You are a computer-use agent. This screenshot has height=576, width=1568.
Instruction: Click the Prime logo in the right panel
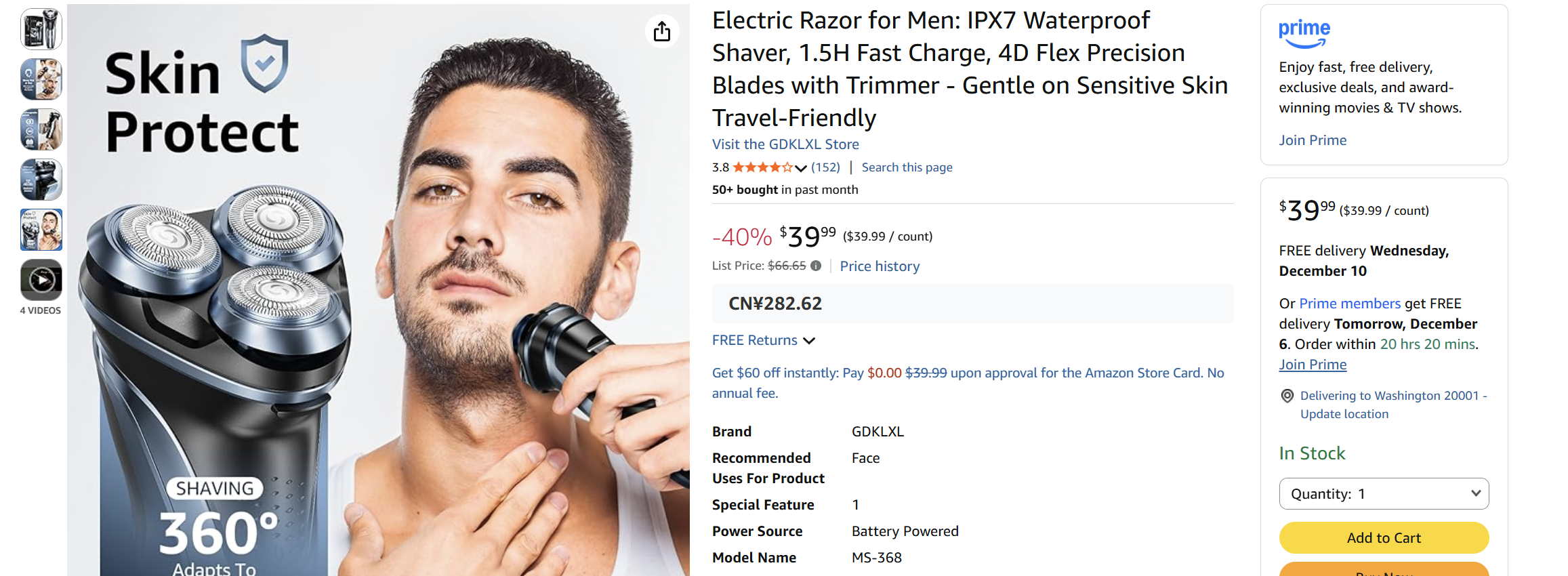[x=1303, y=29]
